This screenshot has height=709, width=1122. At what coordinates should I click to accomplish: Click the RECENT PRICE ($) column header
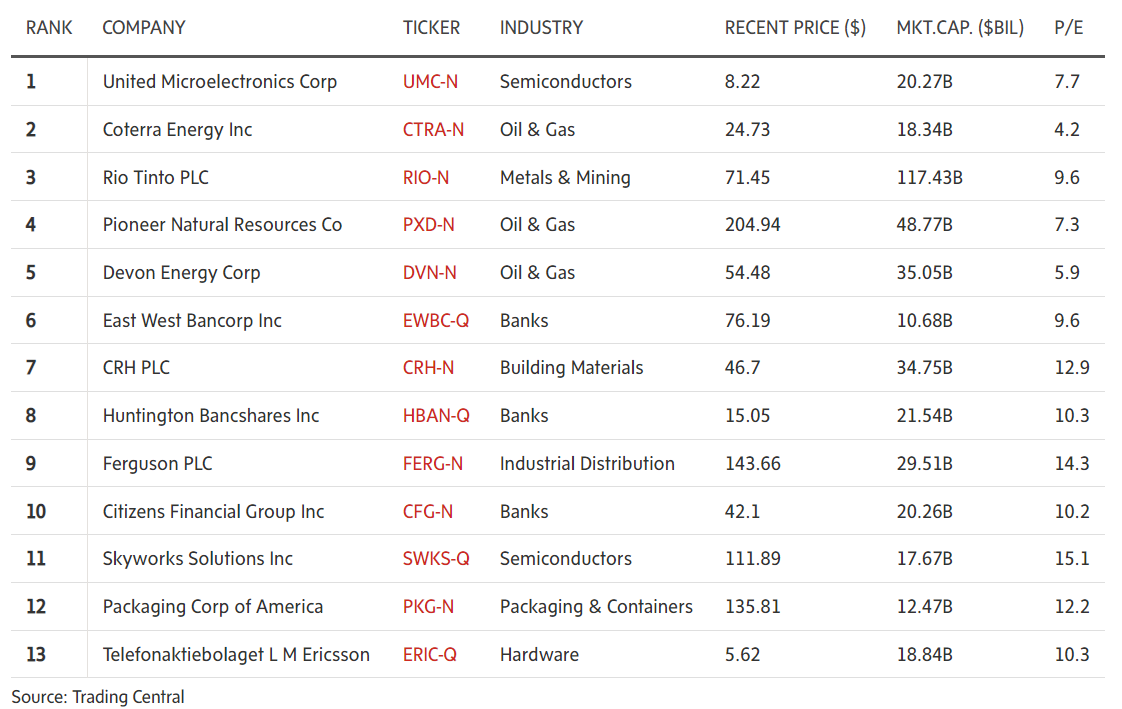pos(795,28)
